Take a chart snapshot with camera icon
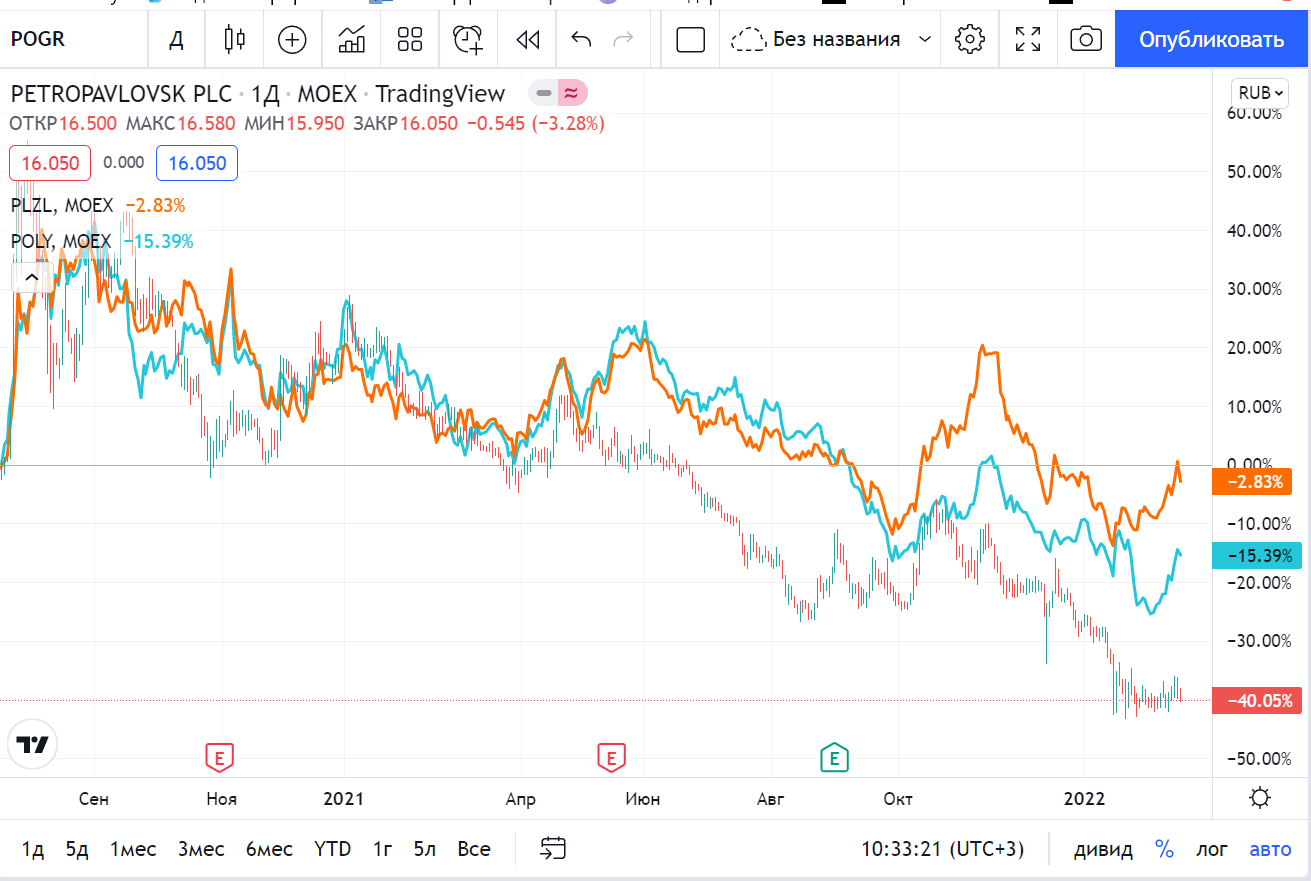 1085,39
